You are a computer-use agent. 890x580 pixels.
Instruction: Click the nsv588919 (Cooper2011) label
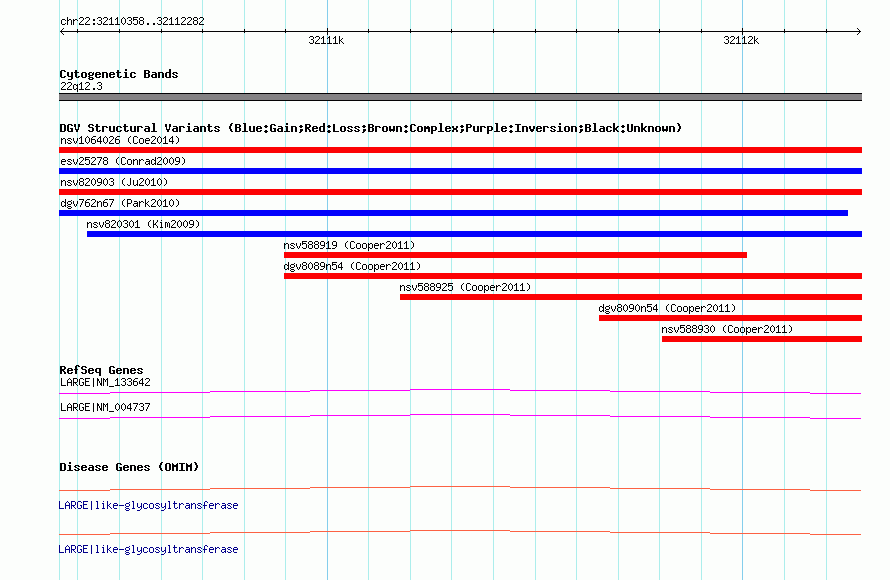[x=350, y=245]
